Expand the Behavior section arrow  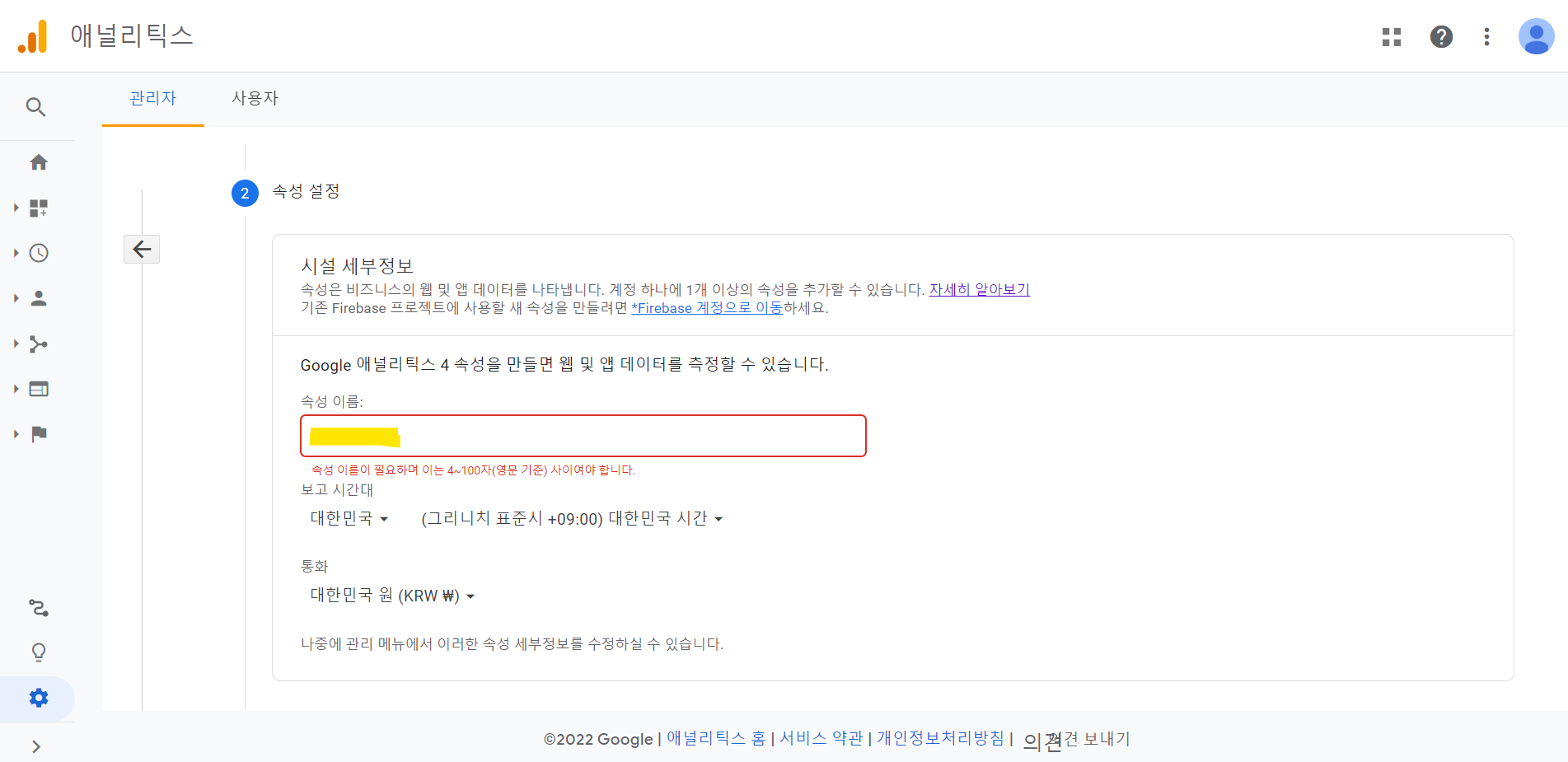[16, 389]
